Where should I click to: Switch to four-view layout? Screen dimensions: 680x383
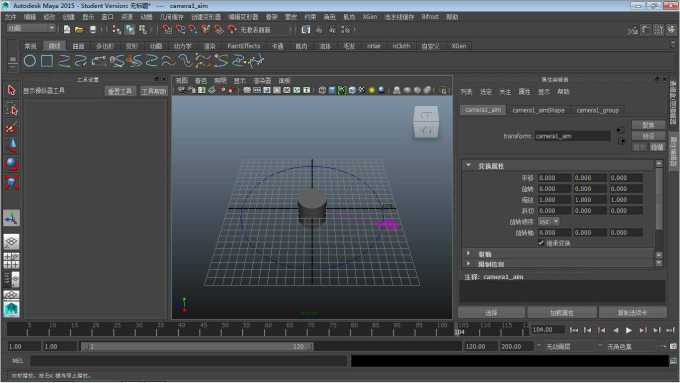pos(12,260)
